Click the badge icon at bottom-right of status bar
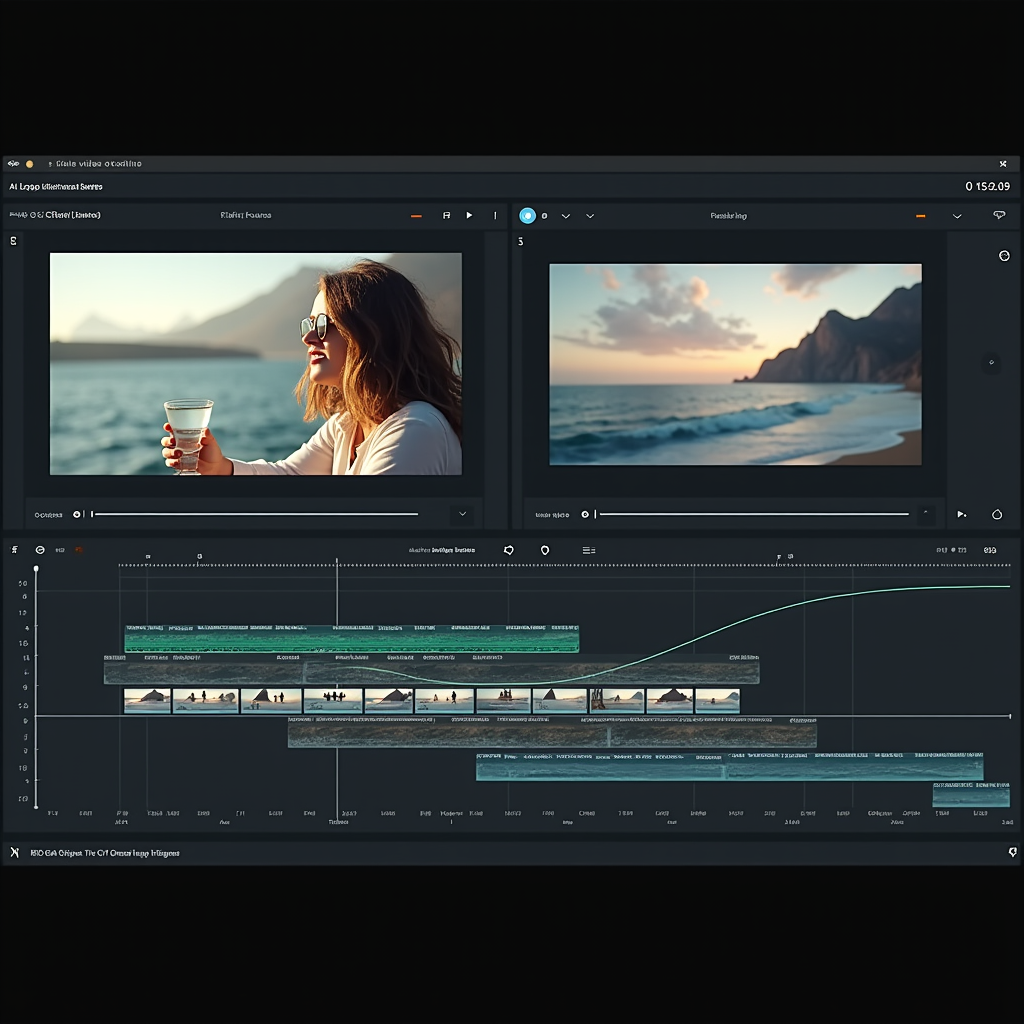The width and height of the screenshot is (1024, 1024). tap(1012, 853)
